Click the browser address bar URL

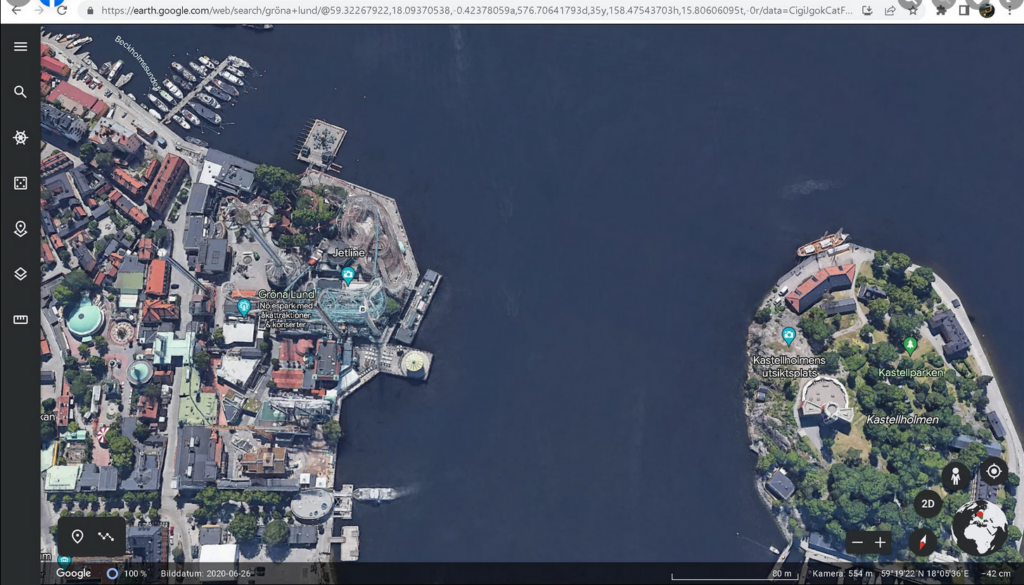tap(470, 11)
